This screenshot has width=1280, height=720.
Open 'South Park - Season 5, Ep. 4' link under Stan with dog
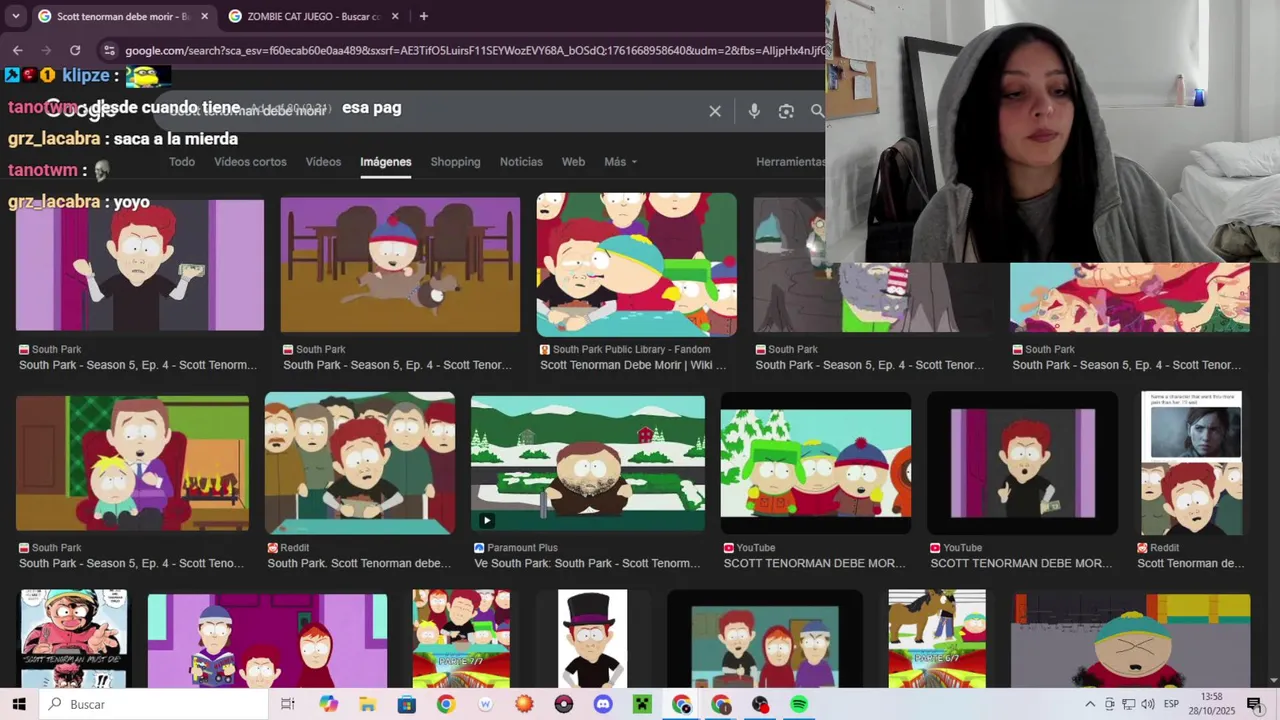click(397, 365)
